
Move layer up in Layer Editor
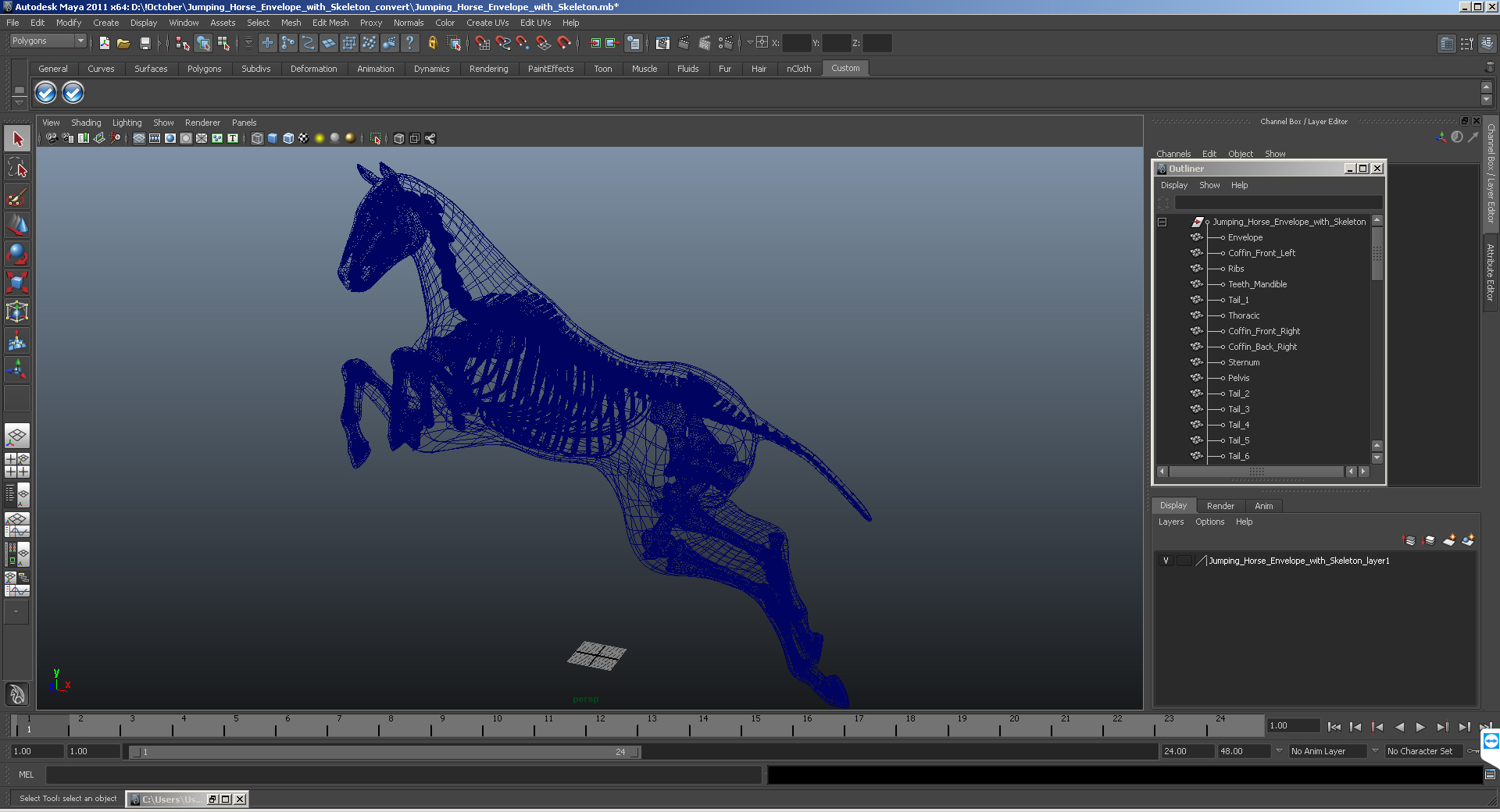(x=1409, y=540)
